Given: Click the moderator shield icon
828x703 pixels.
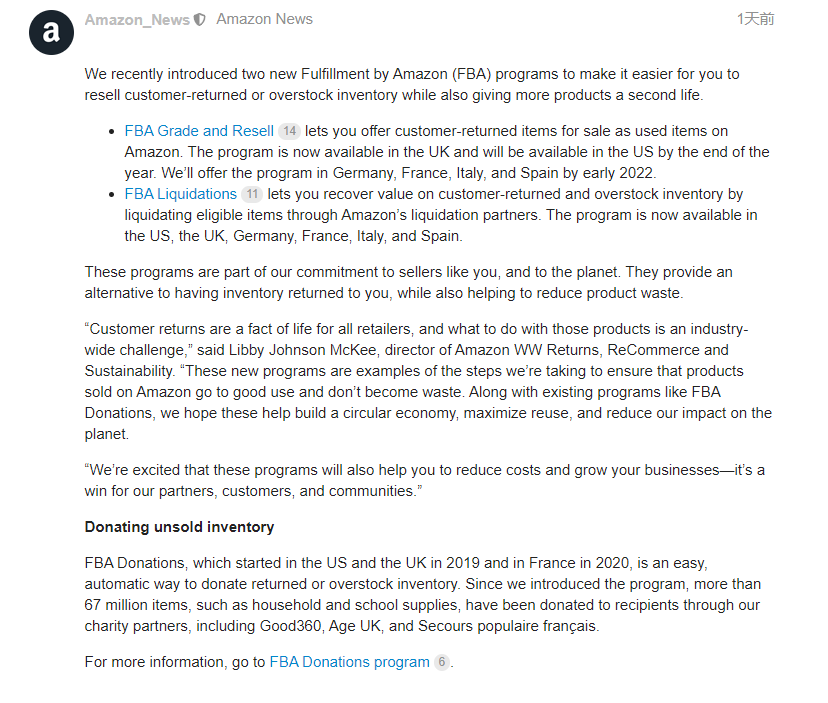Looking at the screenshot, I should tap(200, 20).
